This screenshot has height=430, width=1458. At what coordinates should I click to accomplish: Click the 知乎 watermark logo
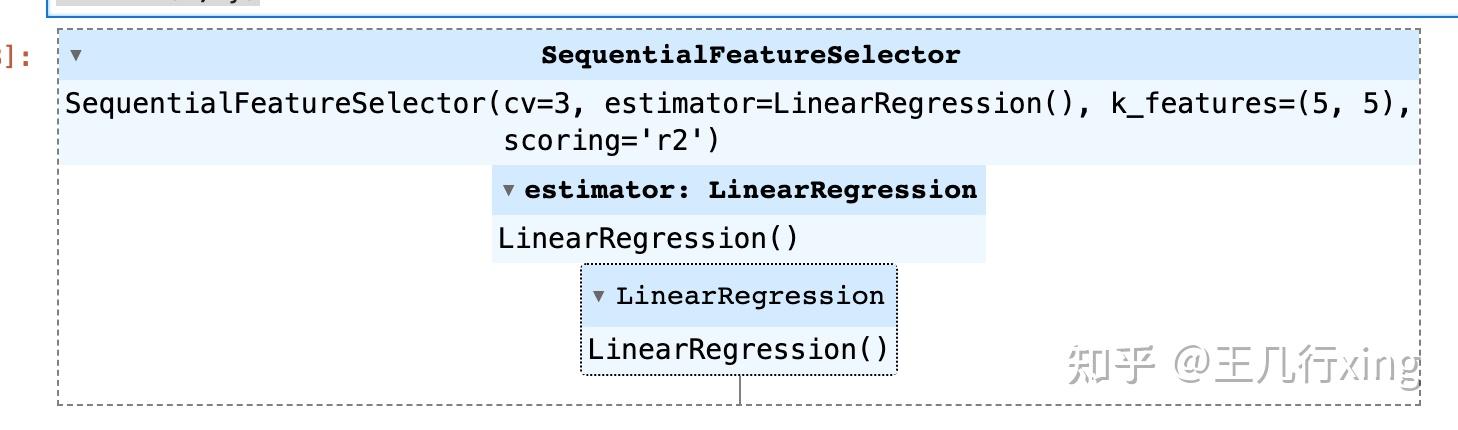pos(1112,365)
